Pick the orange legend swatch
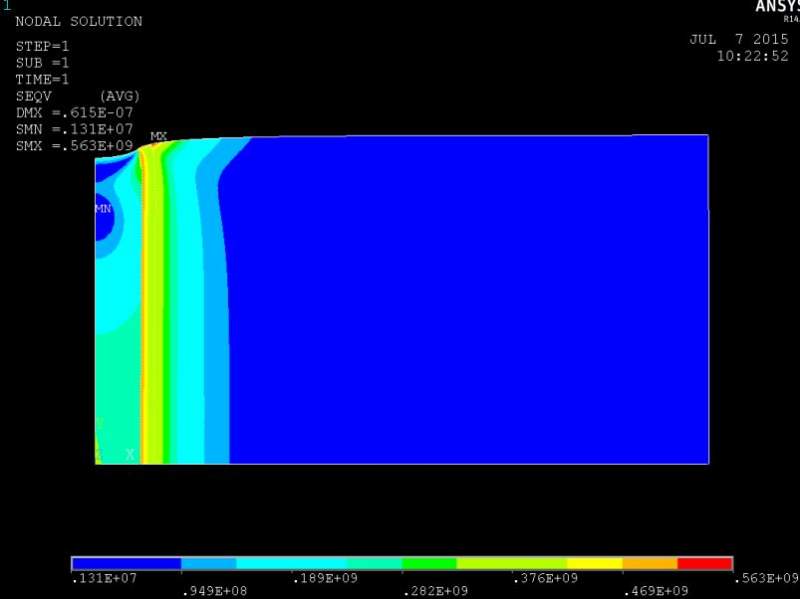This screenshot has height=599, width=800. pos(649,563)
